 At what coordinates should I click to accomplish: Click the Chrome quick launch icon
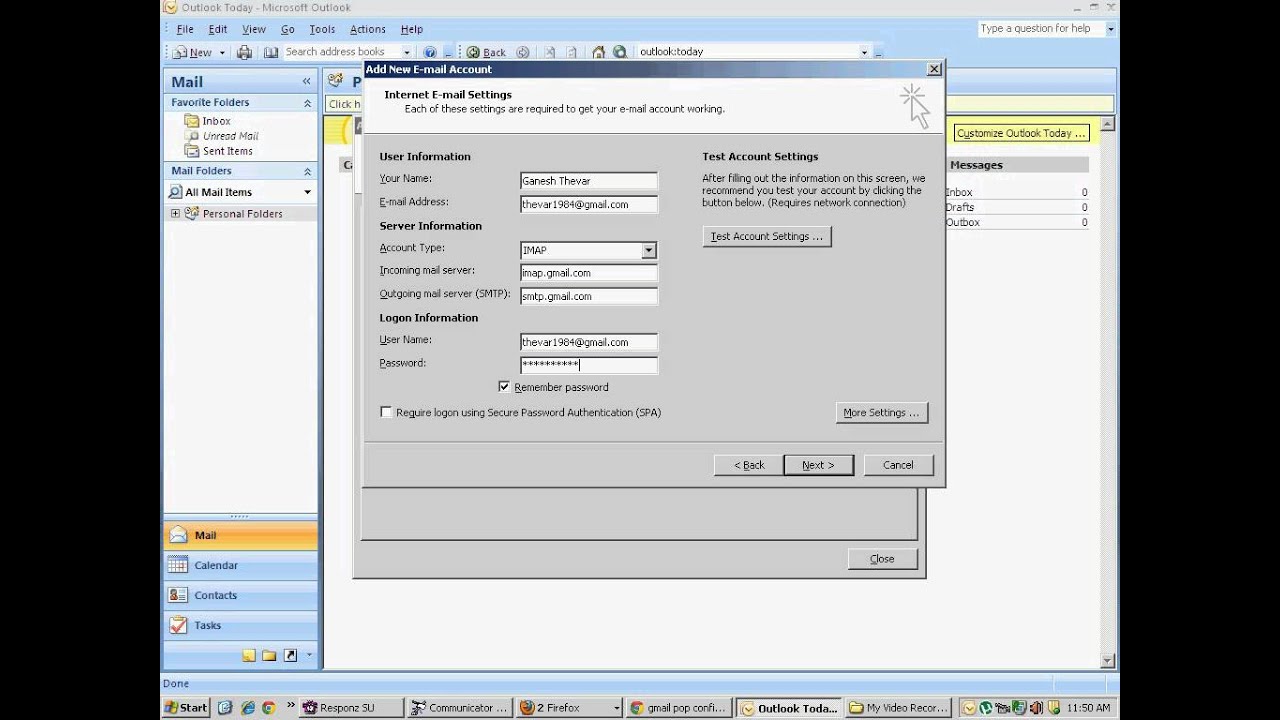pyautogui.click(x=268, y=708)
